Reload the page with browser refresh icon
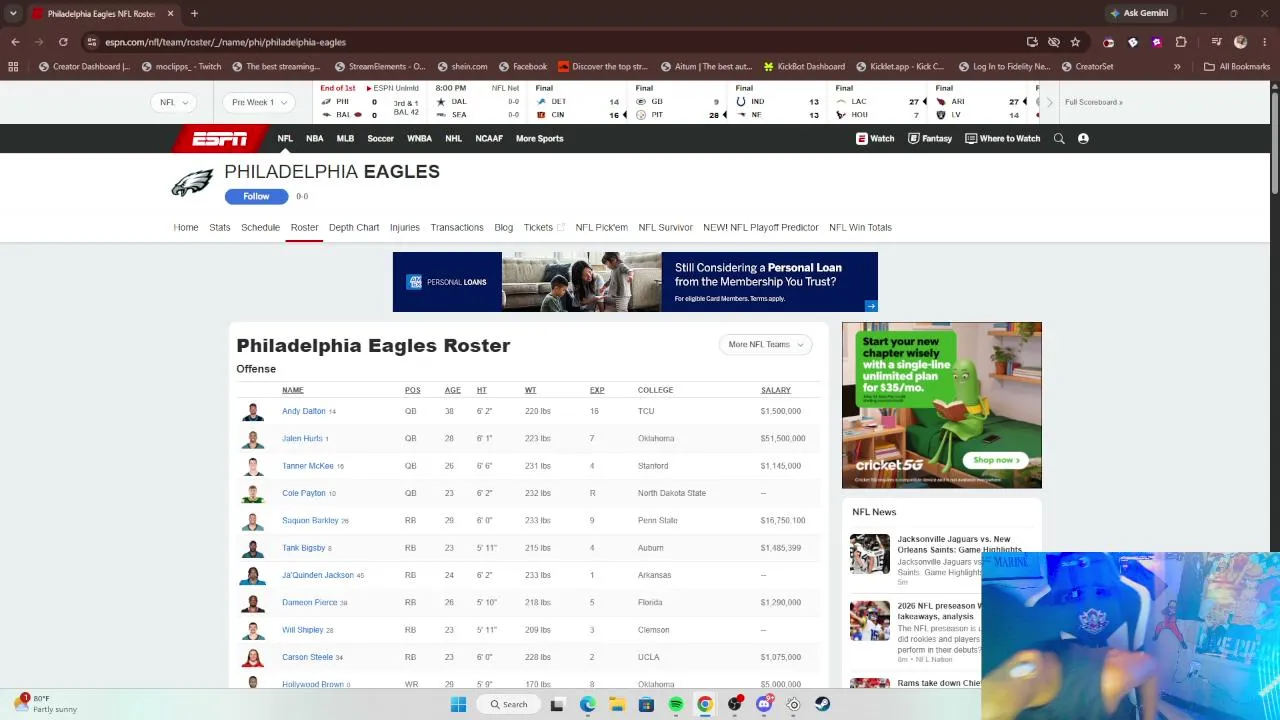The width and height of the screenshot is (1280, 720). click(x=63, y=42)
